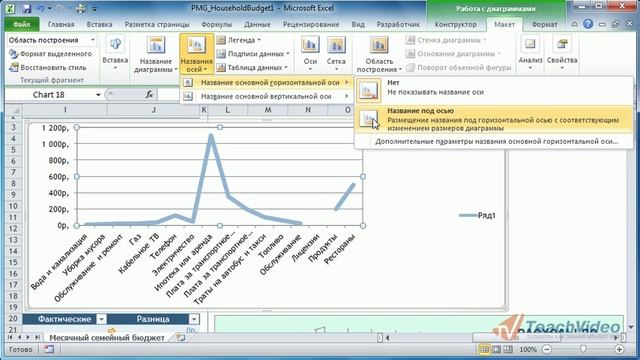Click the zoom out minus button
Image resolution: width=640 pixels, height=360 pixels.
[547, 349]
